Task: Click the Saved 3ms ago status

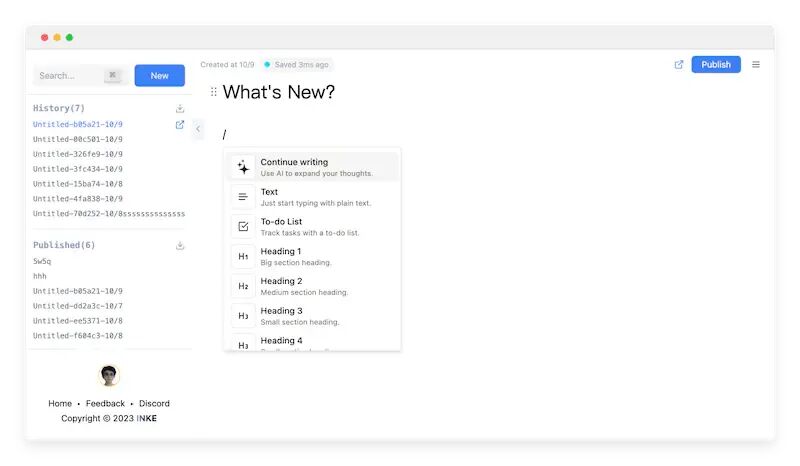Action: (296, 64)
